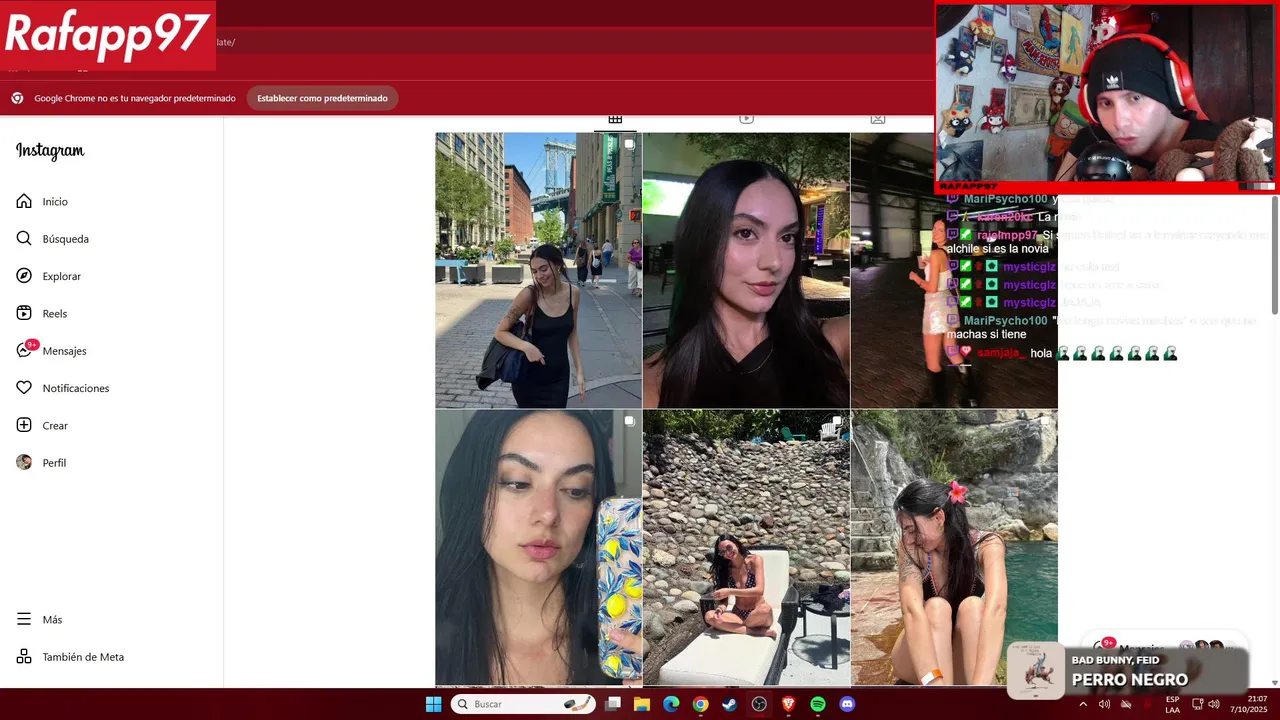Open the Más hamburger menu
Screen dimensions: 1280x720
click(x=39, y=619)
